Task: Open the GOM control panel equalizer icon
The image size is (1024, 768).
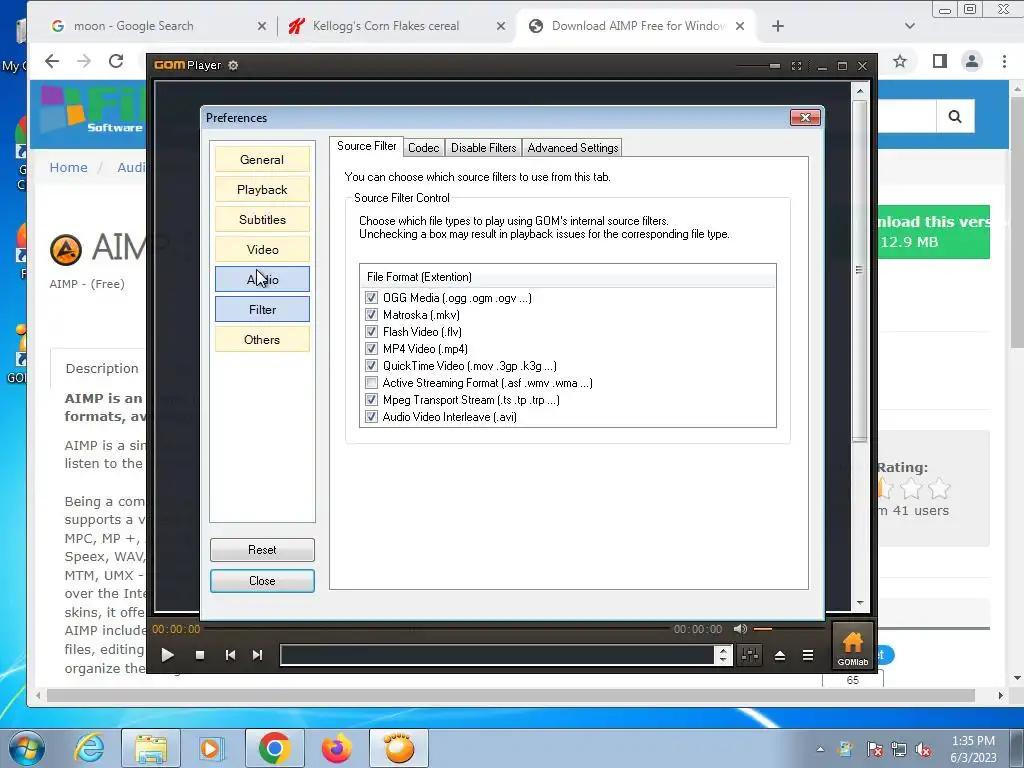Action: coord(750,655)
